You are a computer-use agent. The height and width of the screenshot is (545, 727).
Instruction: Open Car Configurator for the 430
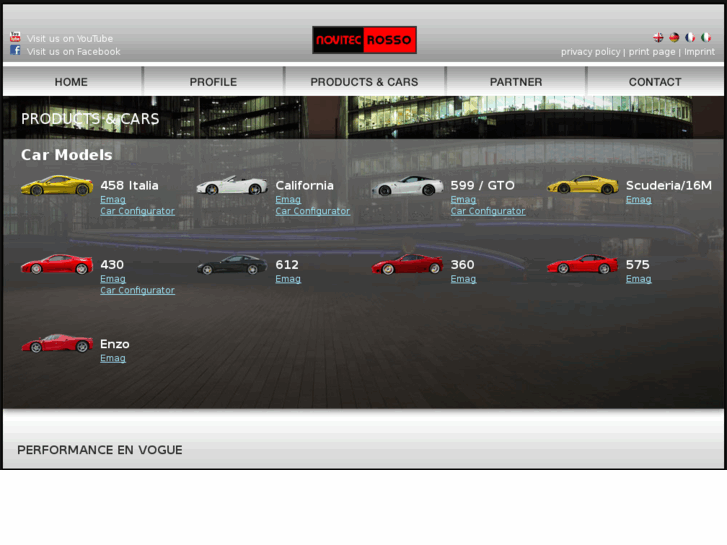point(137,290)
